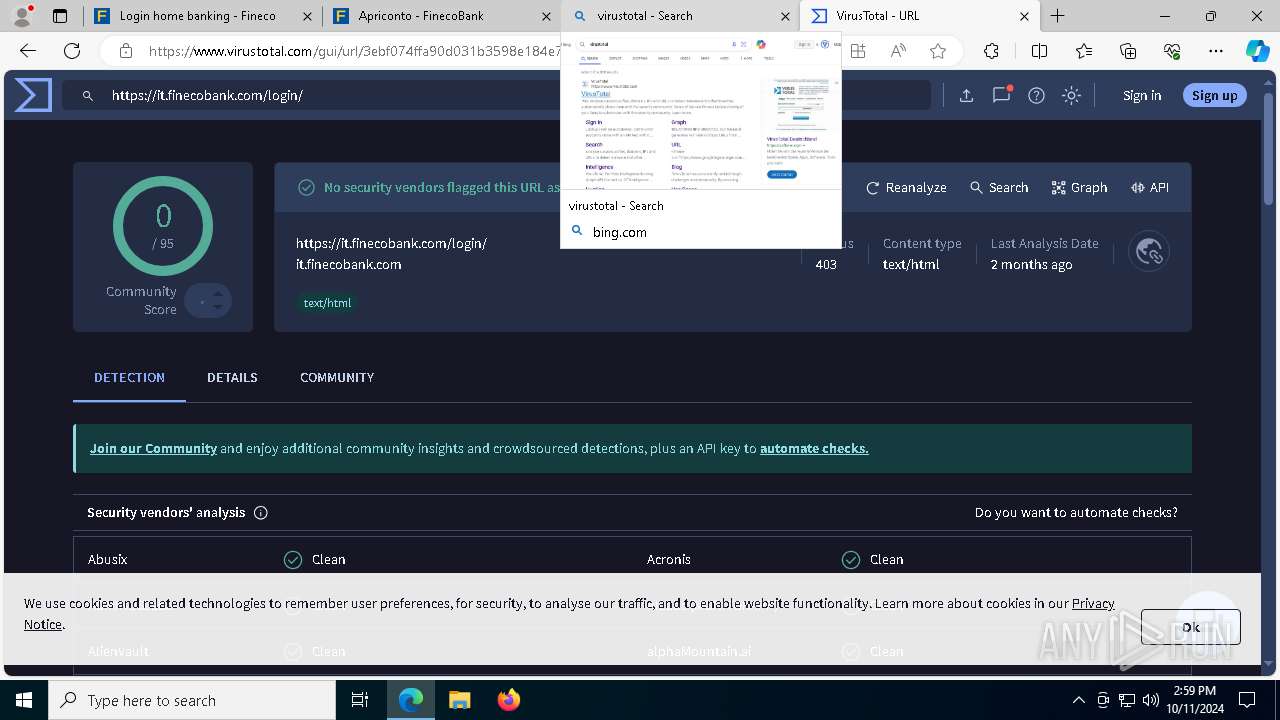Open the API option
The width and height of the screenshot is (1280, 720).
[x=1150, y=187]
